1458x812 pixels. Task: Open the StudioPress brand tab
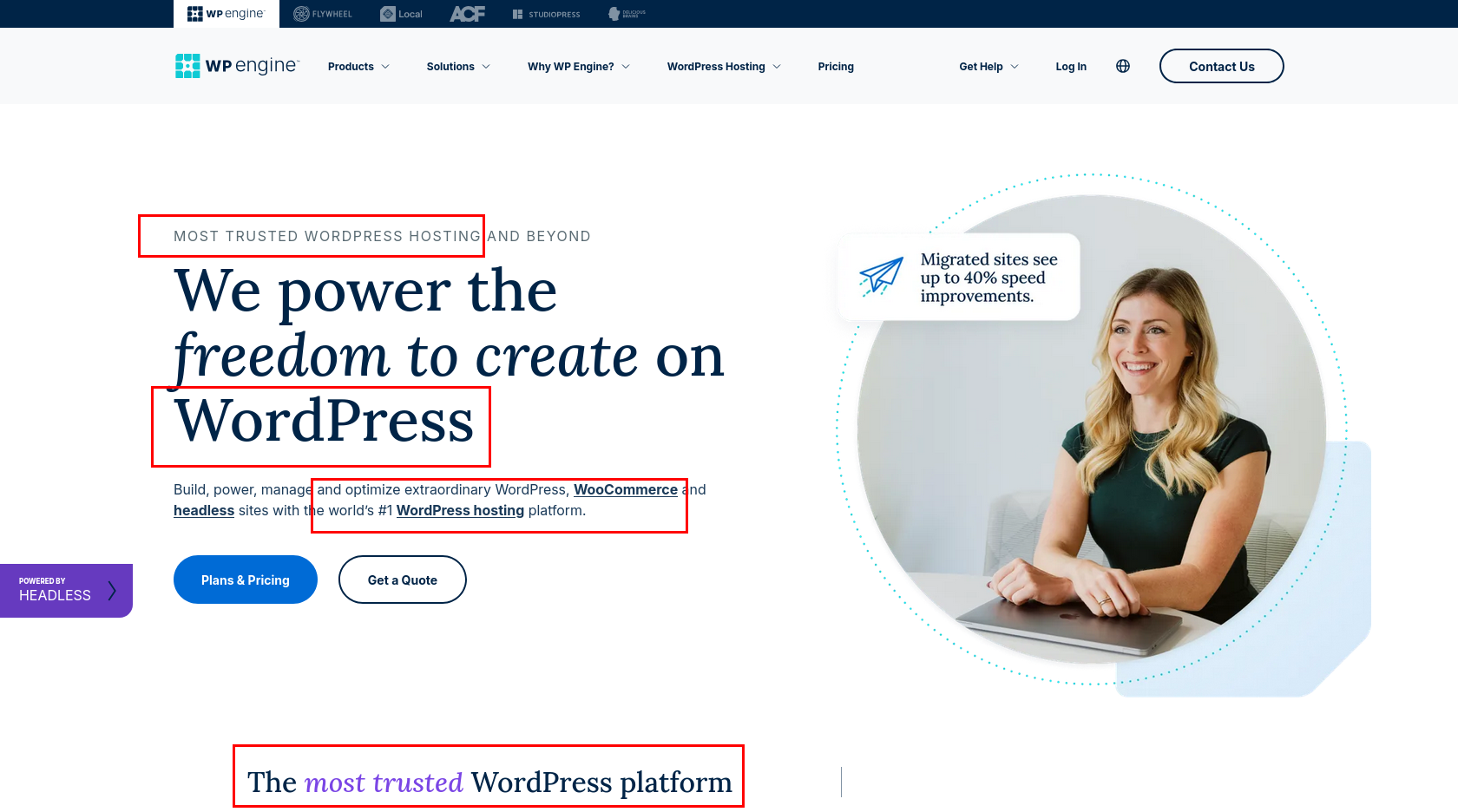[x=546, y=14]
